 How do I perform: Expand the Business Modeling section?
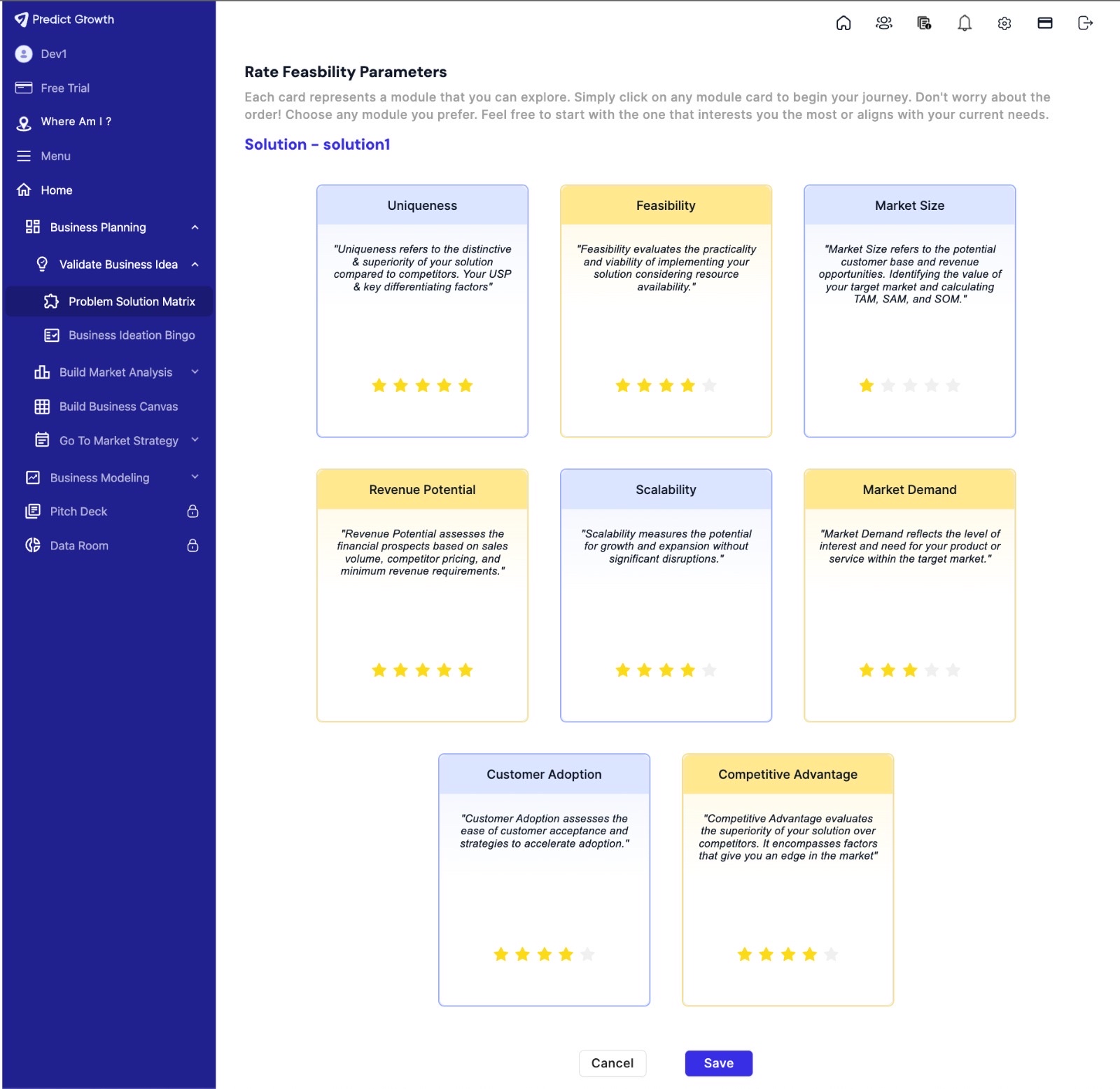[195, 477]
